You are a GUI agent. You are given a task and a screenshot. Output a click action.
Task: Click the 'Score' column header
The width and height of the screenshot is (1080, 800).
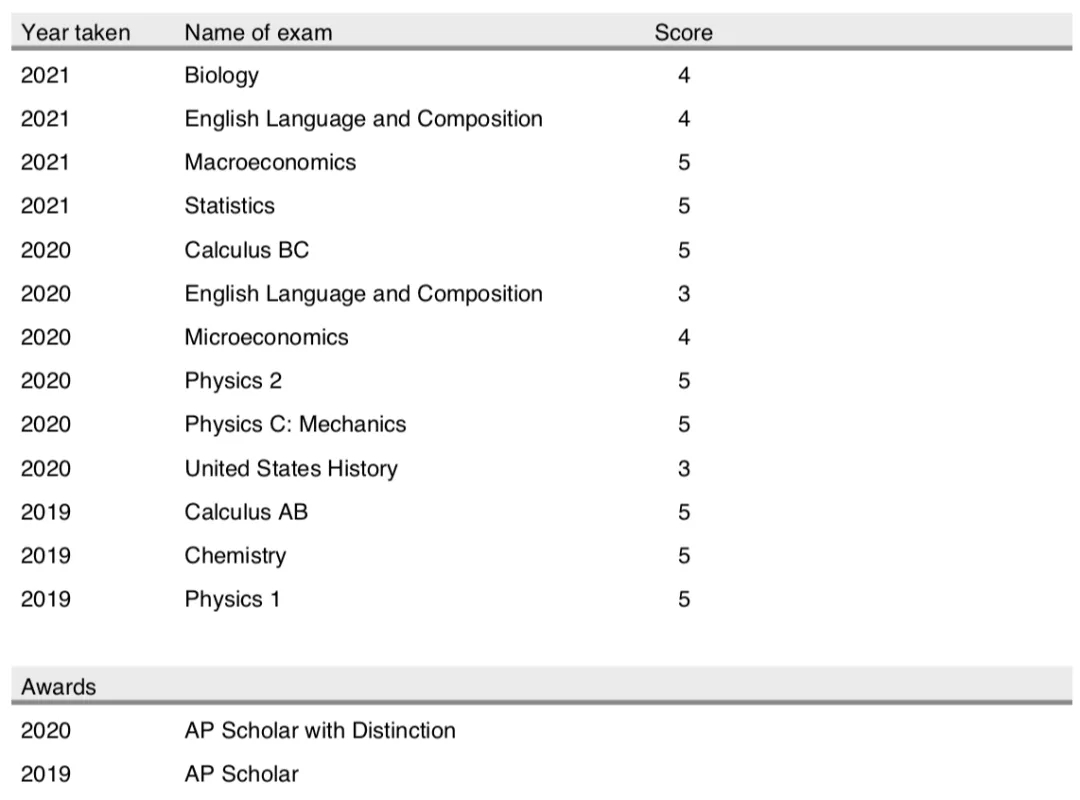pos(683,32)
